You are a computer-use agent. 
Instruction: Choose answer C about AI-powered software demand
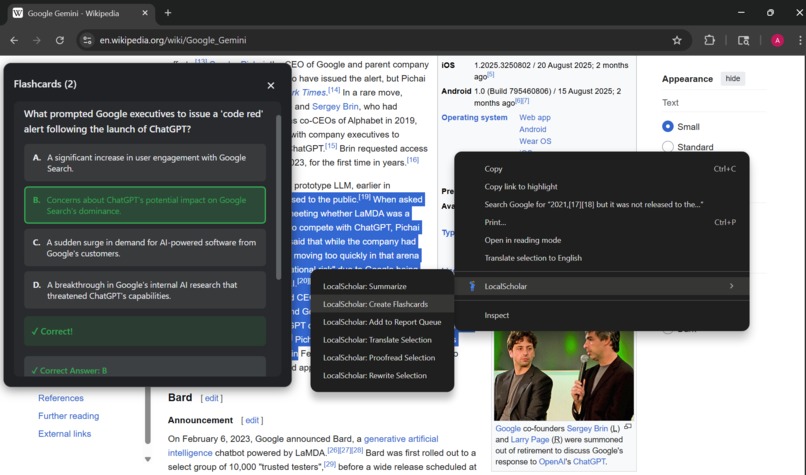point(145,248)
